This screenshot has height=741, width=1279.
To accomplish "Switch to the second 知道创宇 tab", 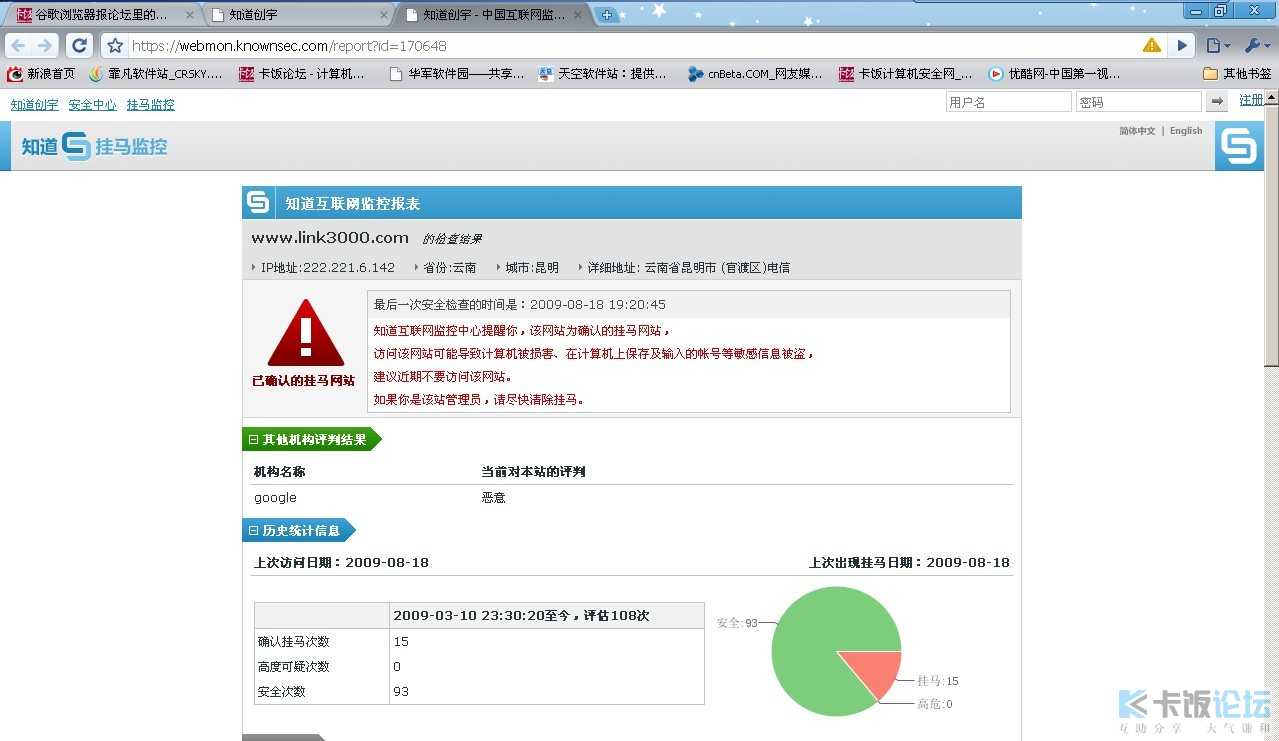I will 298,15.
